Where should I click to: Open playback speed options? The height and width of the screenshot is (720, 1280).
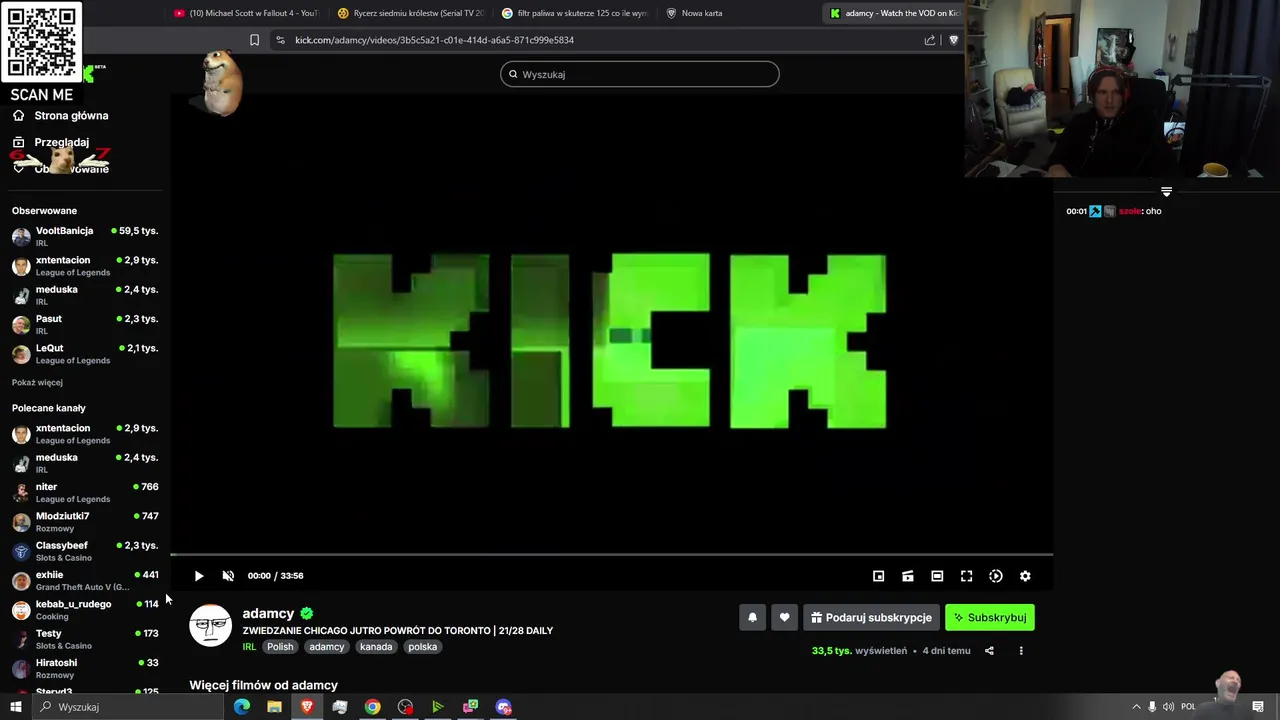click(x=996, y=576)
